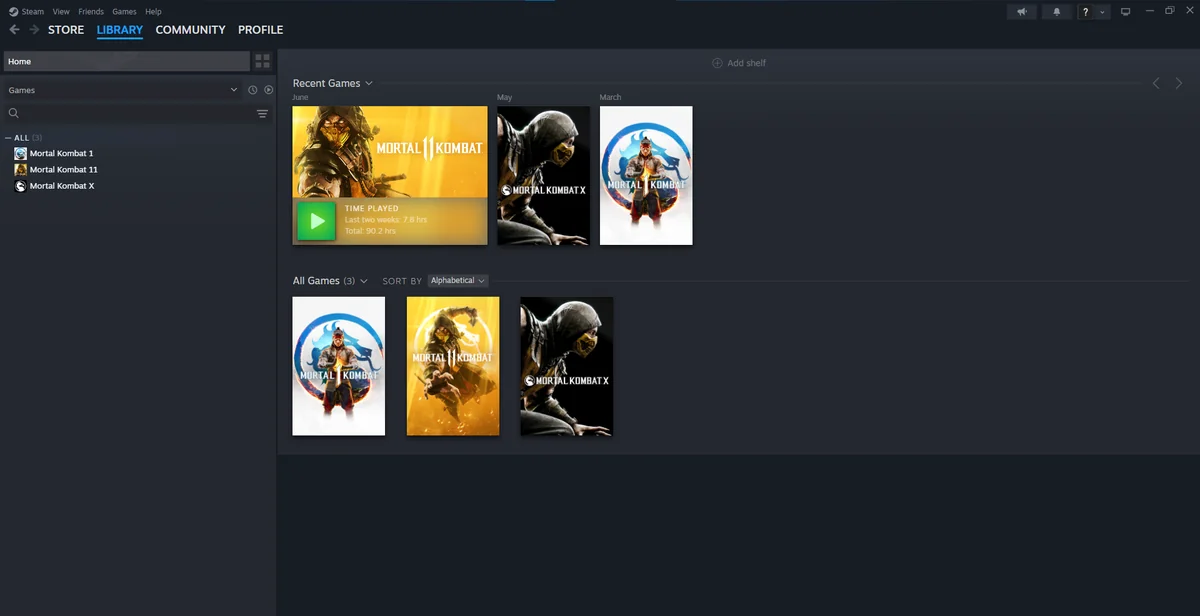Switch to collections grid view icon beside Home
The image size is (1200, 616).
(x=263, y=61)
